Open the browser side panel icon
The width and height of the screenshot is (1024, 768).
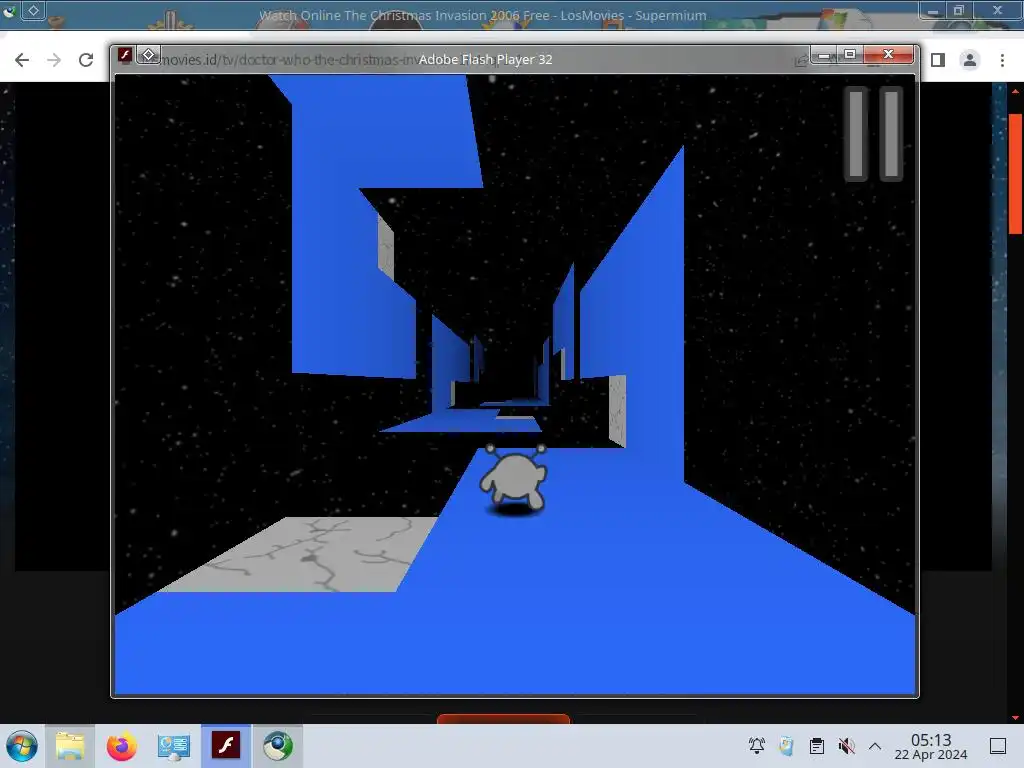[938, 60]
